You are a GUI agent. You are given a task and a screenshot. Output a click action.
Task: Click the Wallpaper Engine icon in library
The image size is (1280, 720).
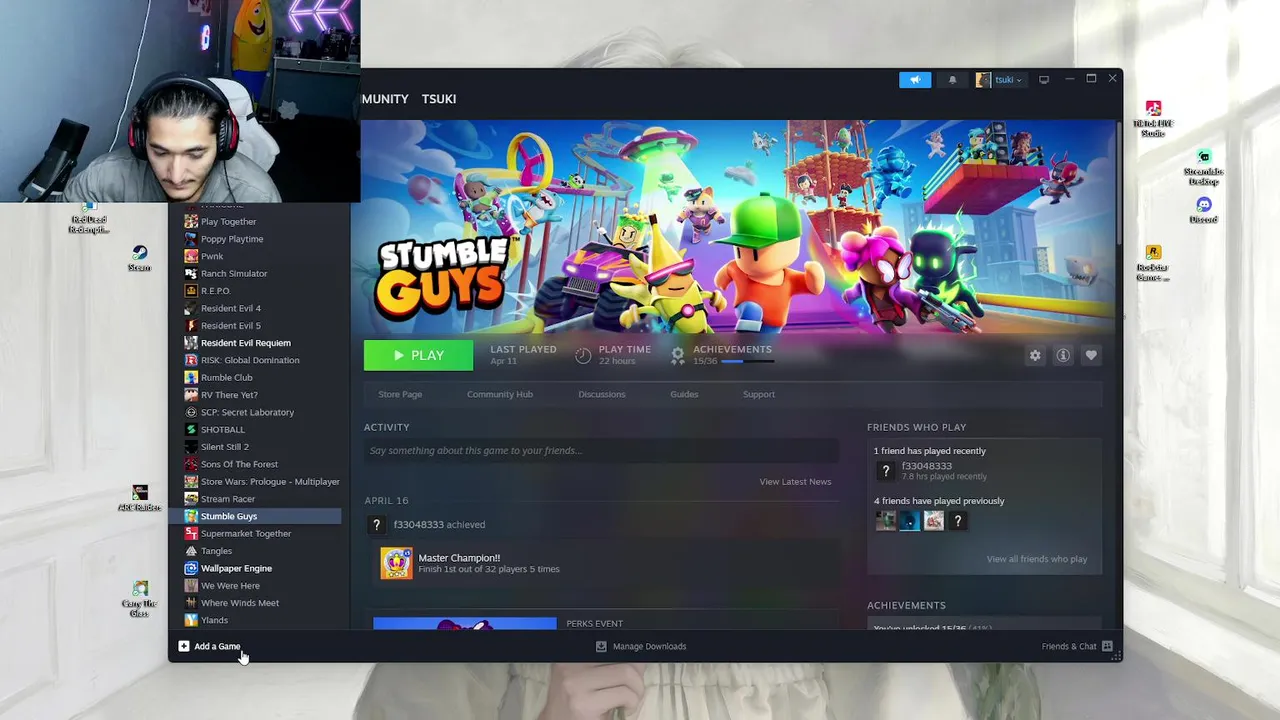tap(191, 568)
